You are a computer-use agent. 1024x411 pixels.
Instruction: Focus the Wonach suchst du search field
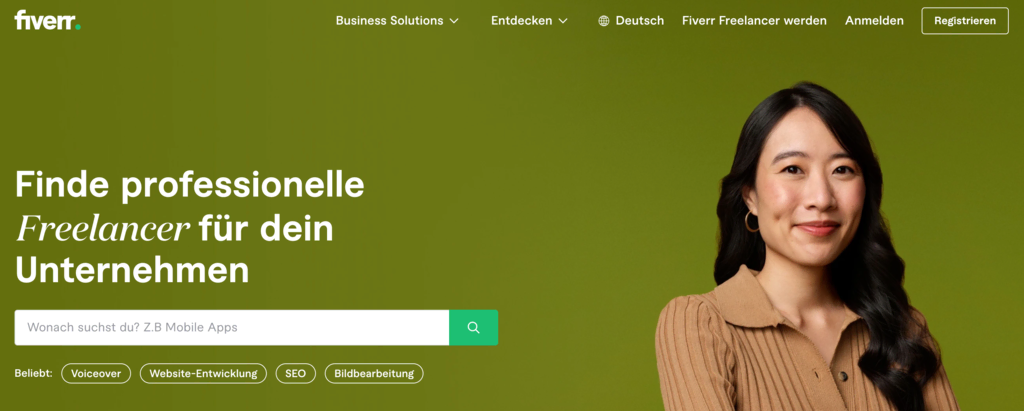(x=232, y=327)
